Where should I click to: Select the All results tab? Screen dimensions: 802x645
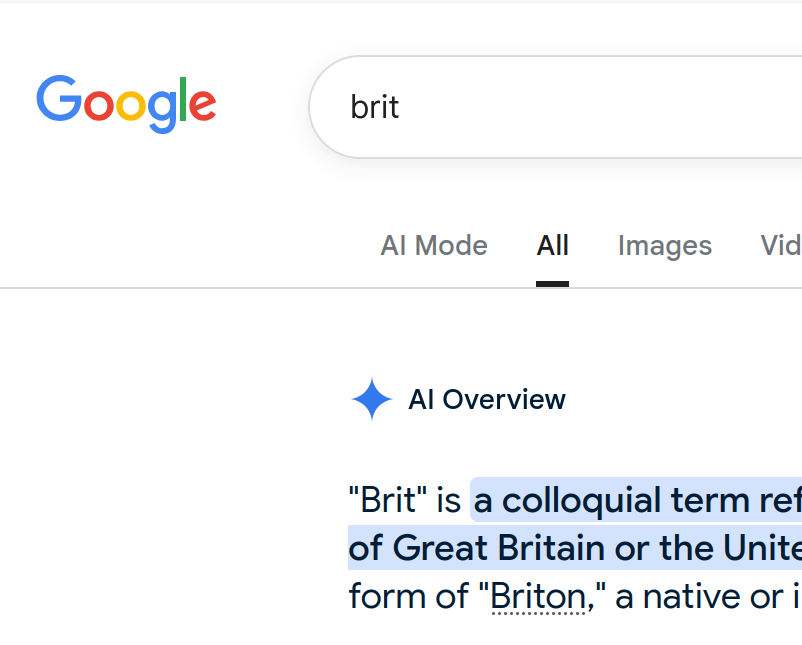click(x=552, y=246)
